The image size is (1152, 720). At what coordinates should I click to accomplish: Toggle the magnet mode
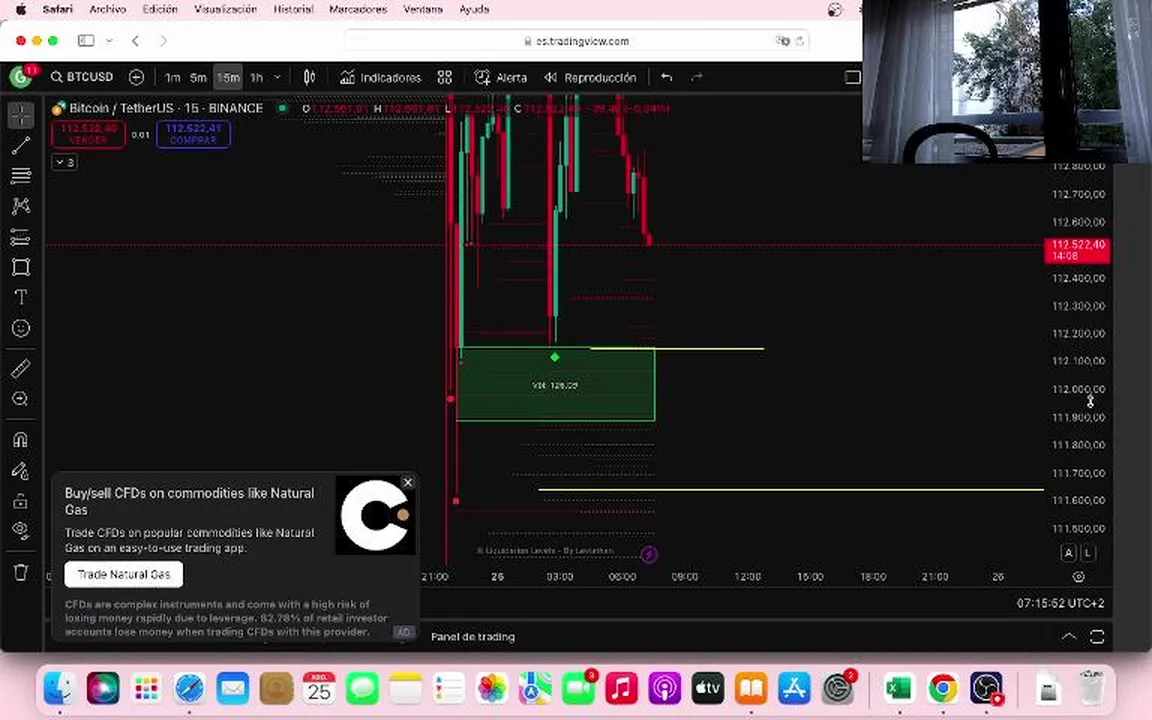(21, 439)
